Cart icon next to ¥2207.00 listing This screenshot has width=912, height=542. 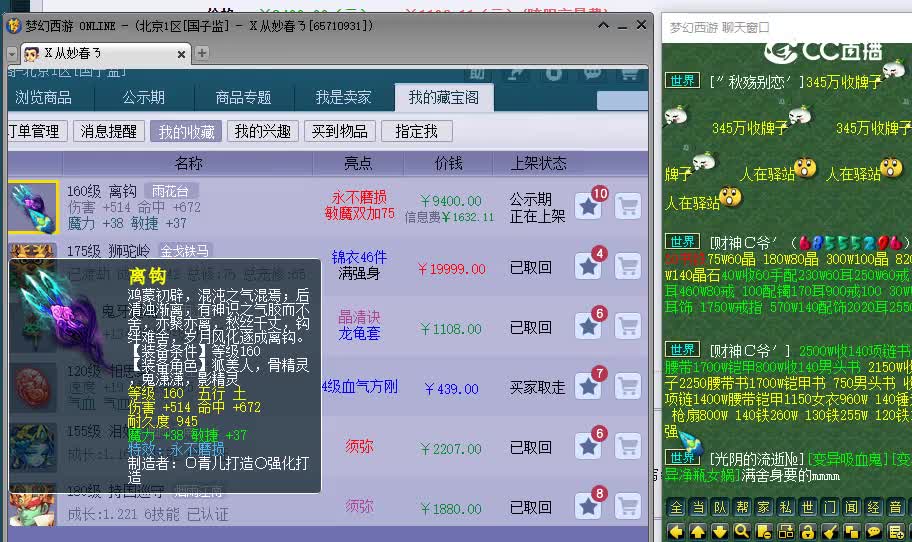(628, 446)
